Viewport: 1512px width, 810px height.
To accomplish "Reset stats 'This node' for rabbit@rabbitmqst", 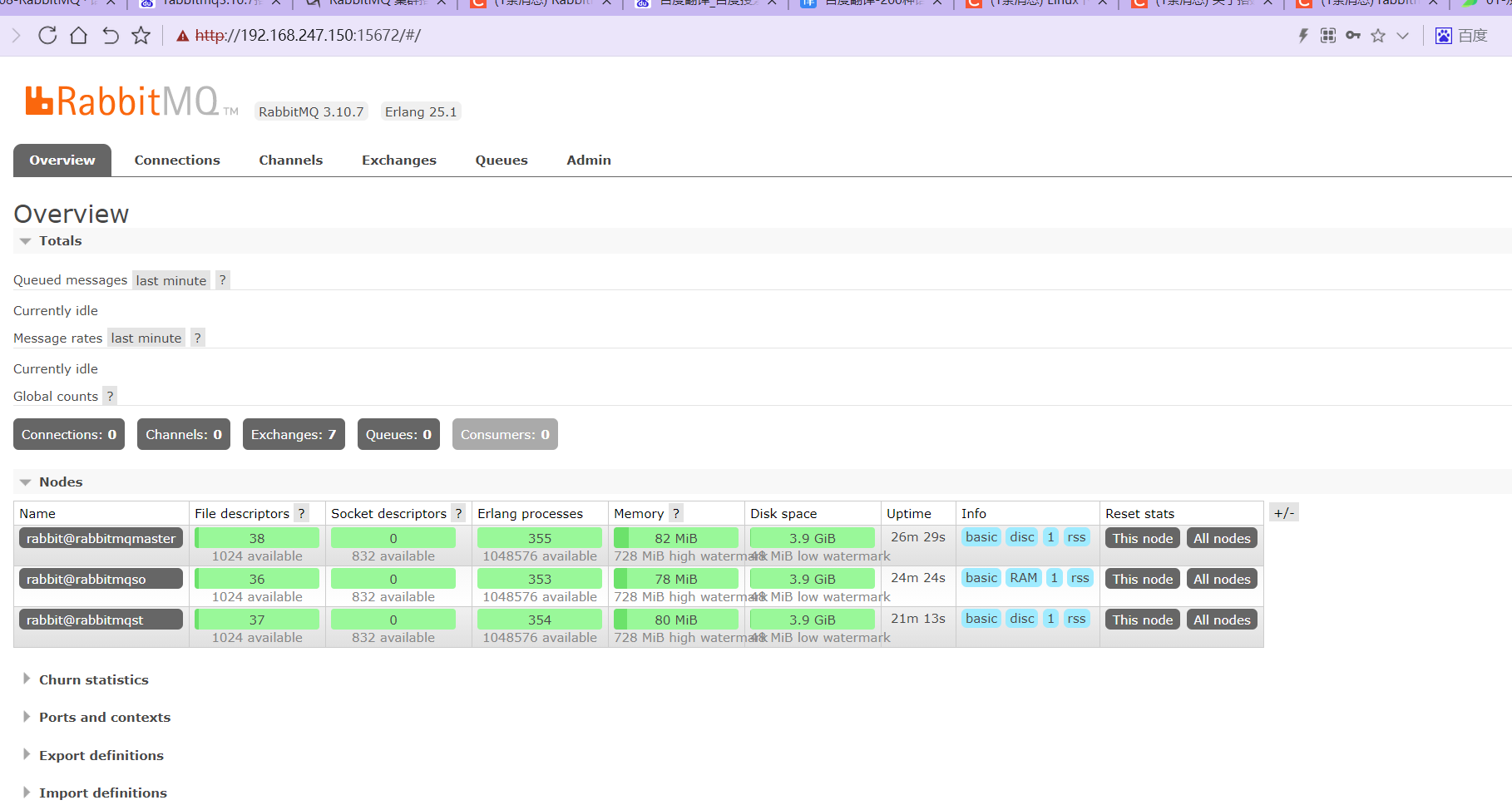I will click(1143, 620).
